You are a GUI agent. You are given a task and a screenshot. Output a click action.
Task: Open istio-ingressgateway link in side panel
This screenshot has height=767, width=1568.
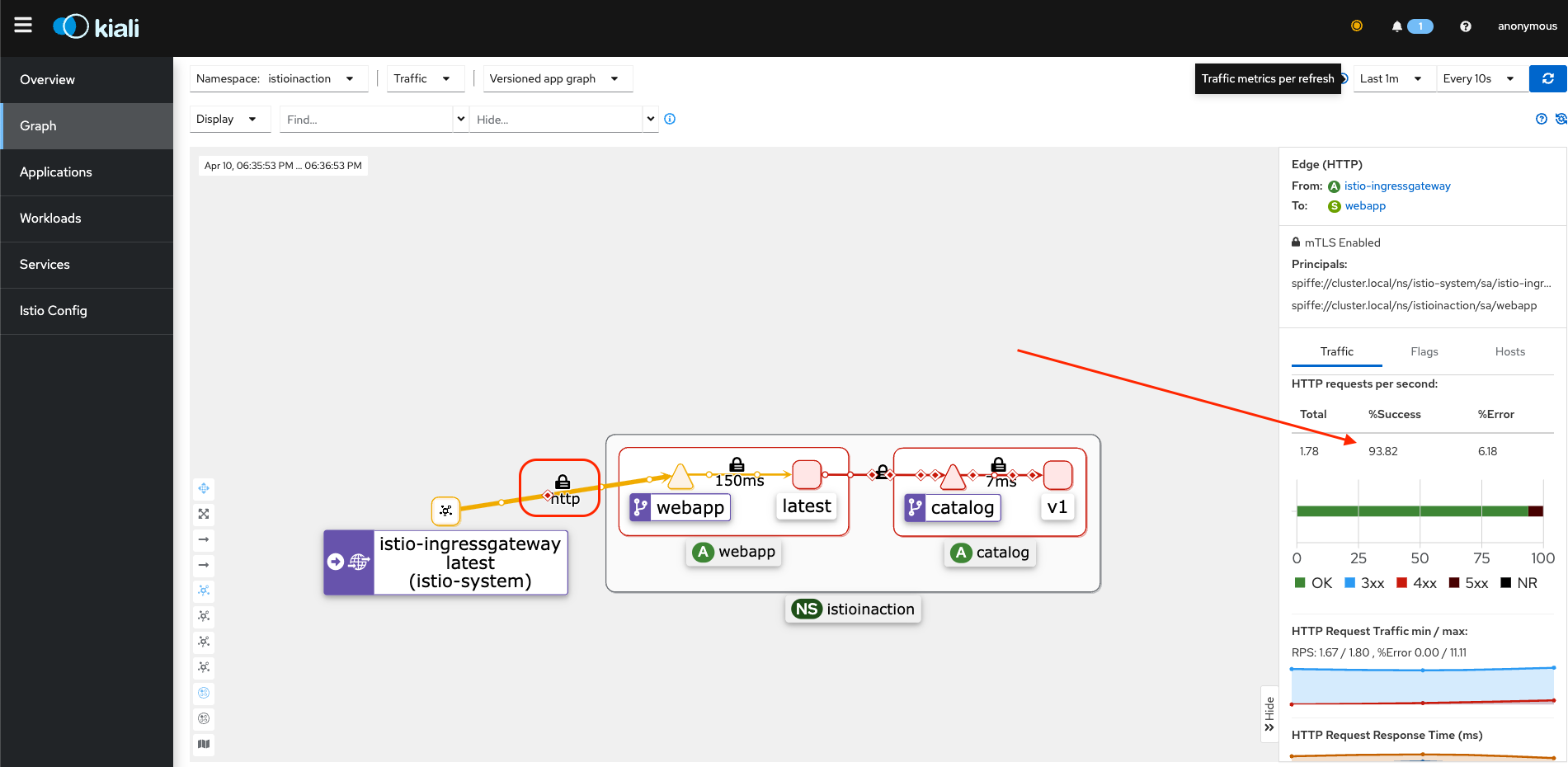click(1396, 186)
